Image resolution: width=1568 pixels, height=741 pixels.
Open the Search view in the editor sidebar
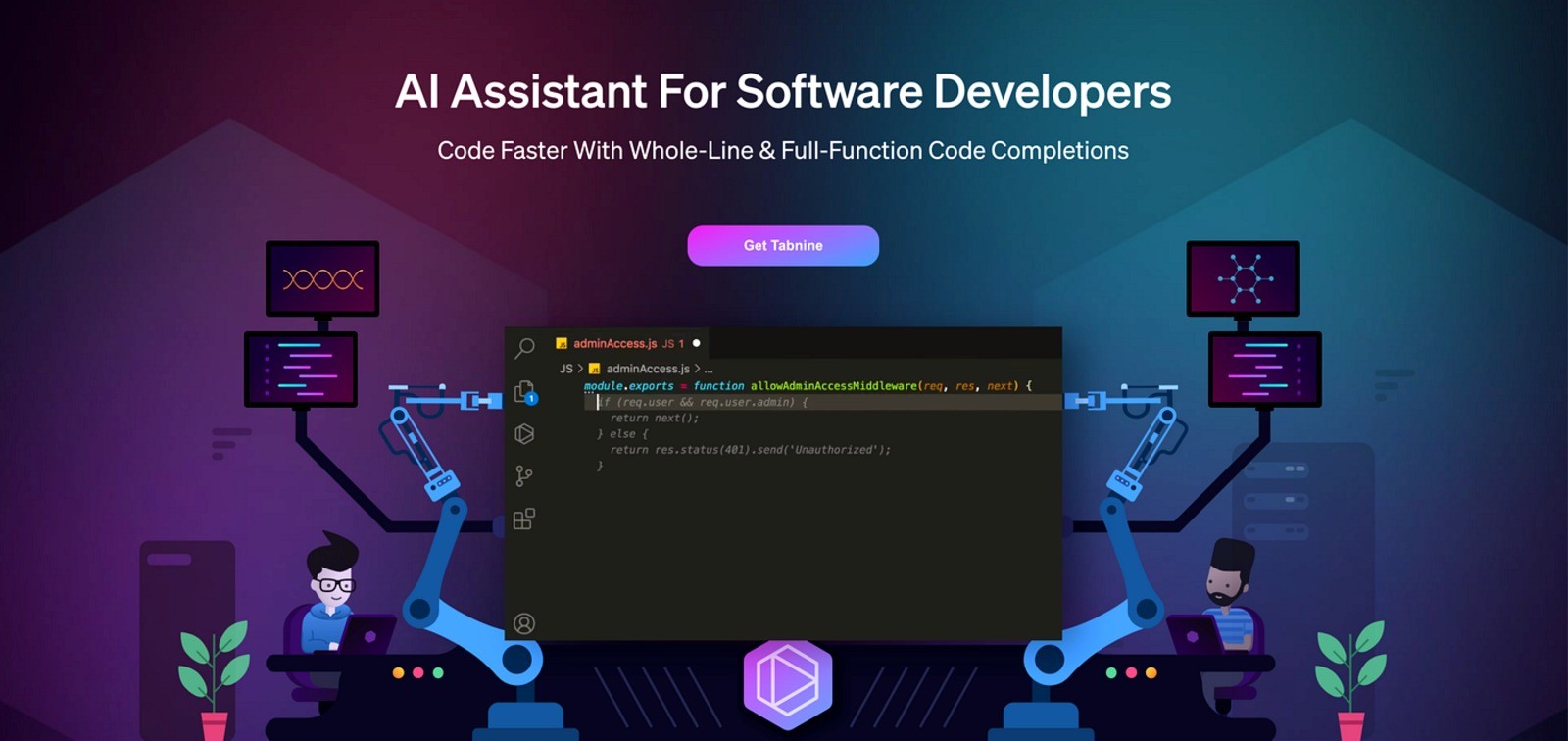524,347
